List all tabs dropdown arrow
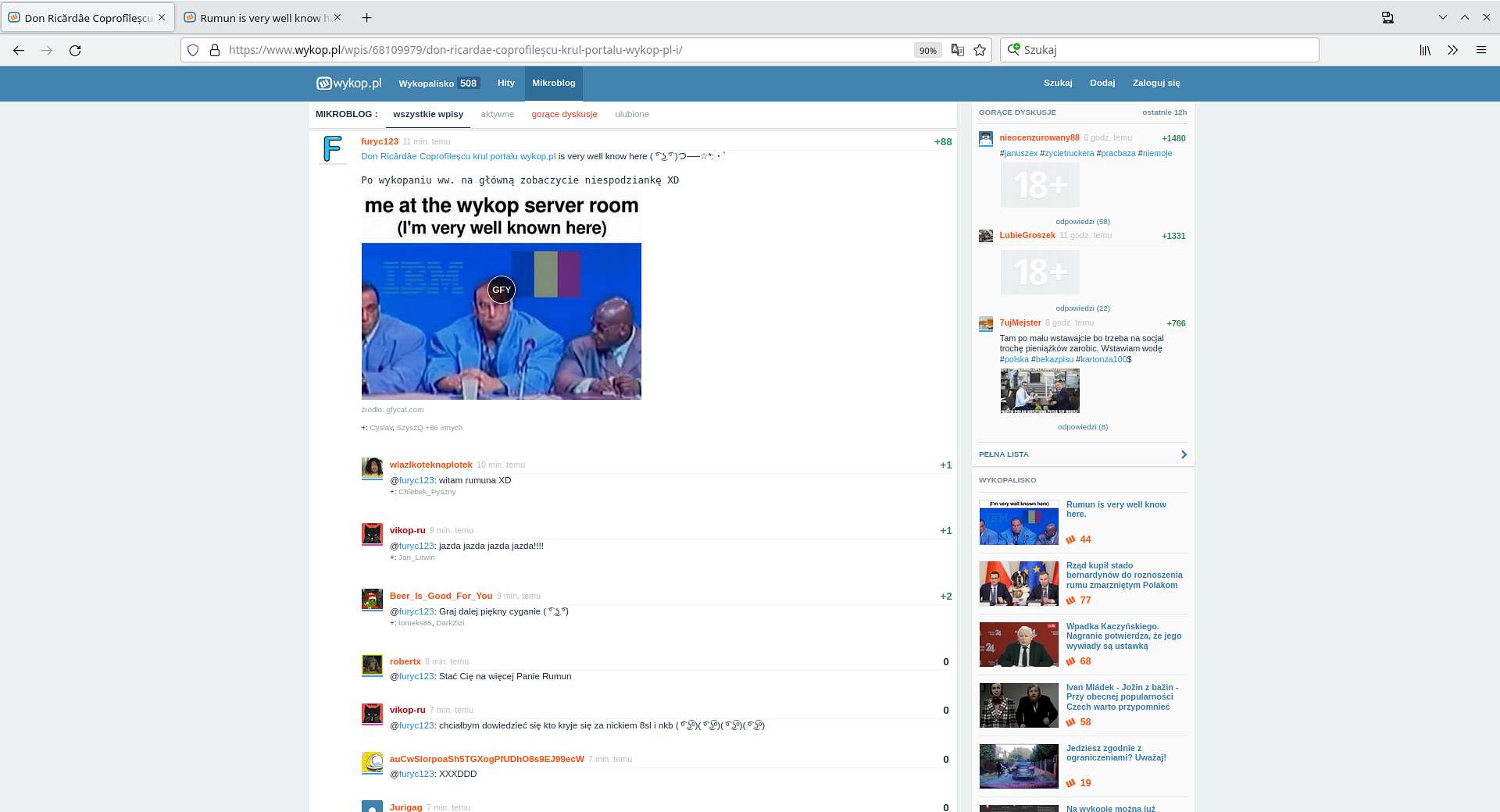This screenshot has width=1500, height=812. 1442,17
